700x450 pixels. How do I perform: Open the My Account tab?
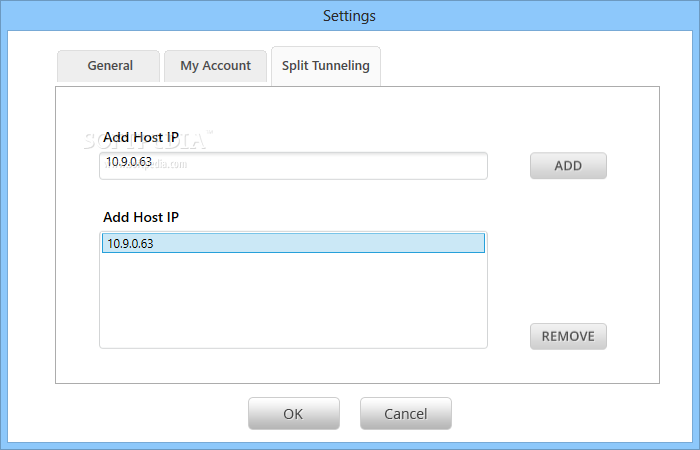click(x=215, y=66)
